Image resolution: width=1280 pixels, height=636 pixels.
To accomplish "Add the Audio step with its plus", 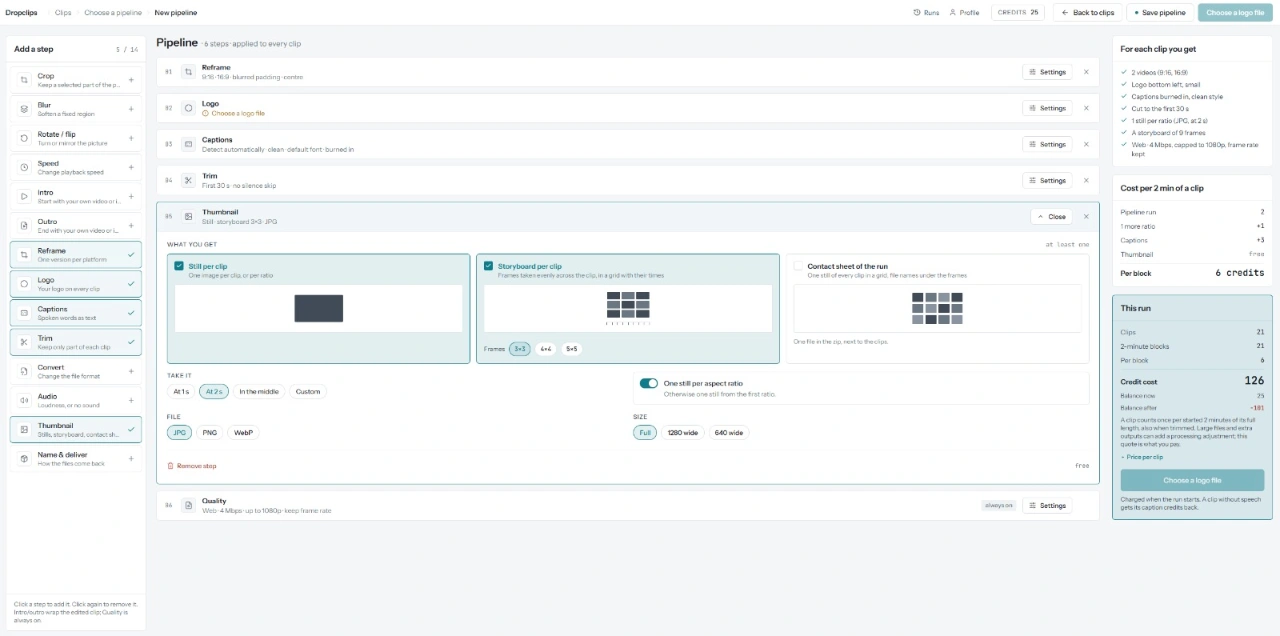I will click(x=131, y=400).
